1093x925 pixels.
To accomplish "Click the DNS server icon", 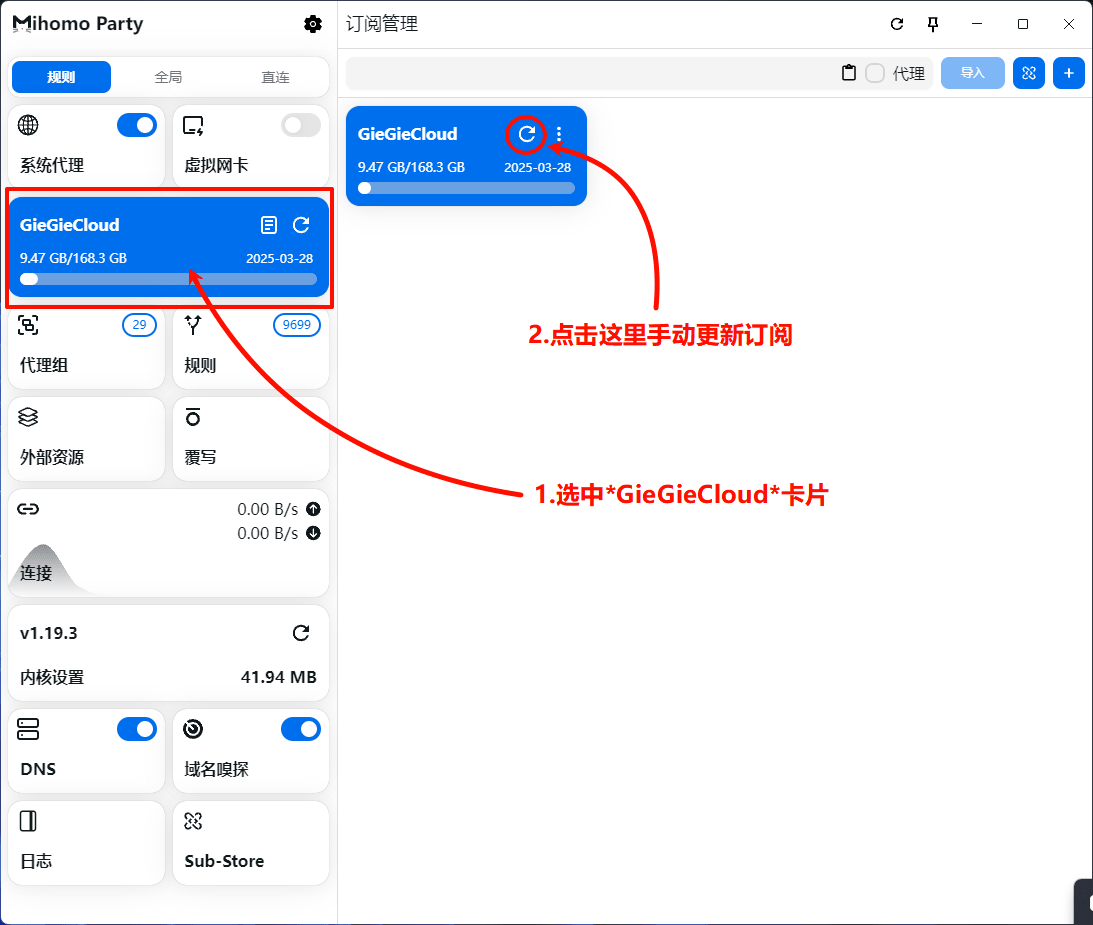I will point(28,729).
